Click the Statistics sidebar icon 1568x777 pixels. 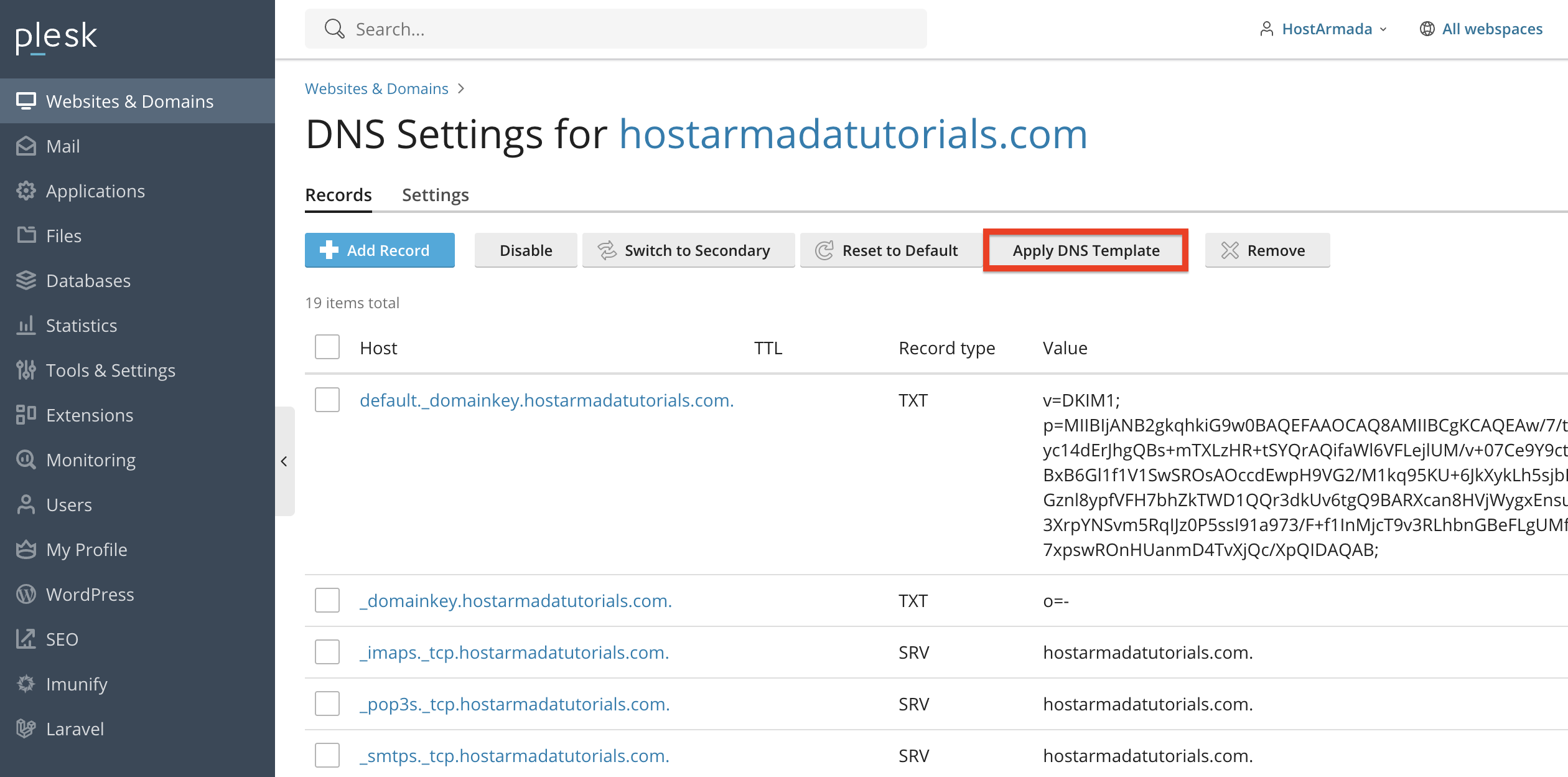[26, 325]
